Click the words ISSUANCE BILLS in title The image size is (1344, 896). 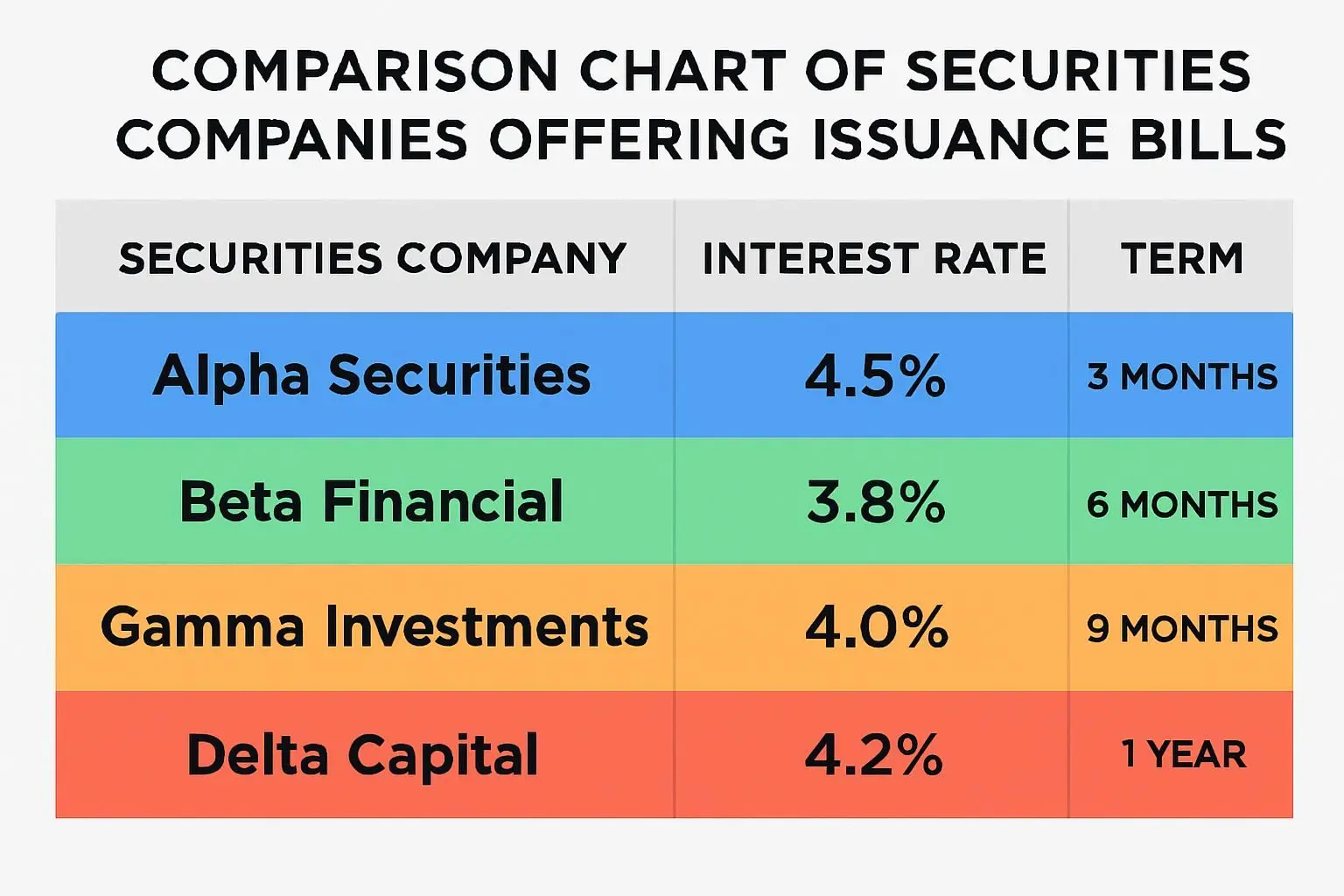click(1049, 140)
